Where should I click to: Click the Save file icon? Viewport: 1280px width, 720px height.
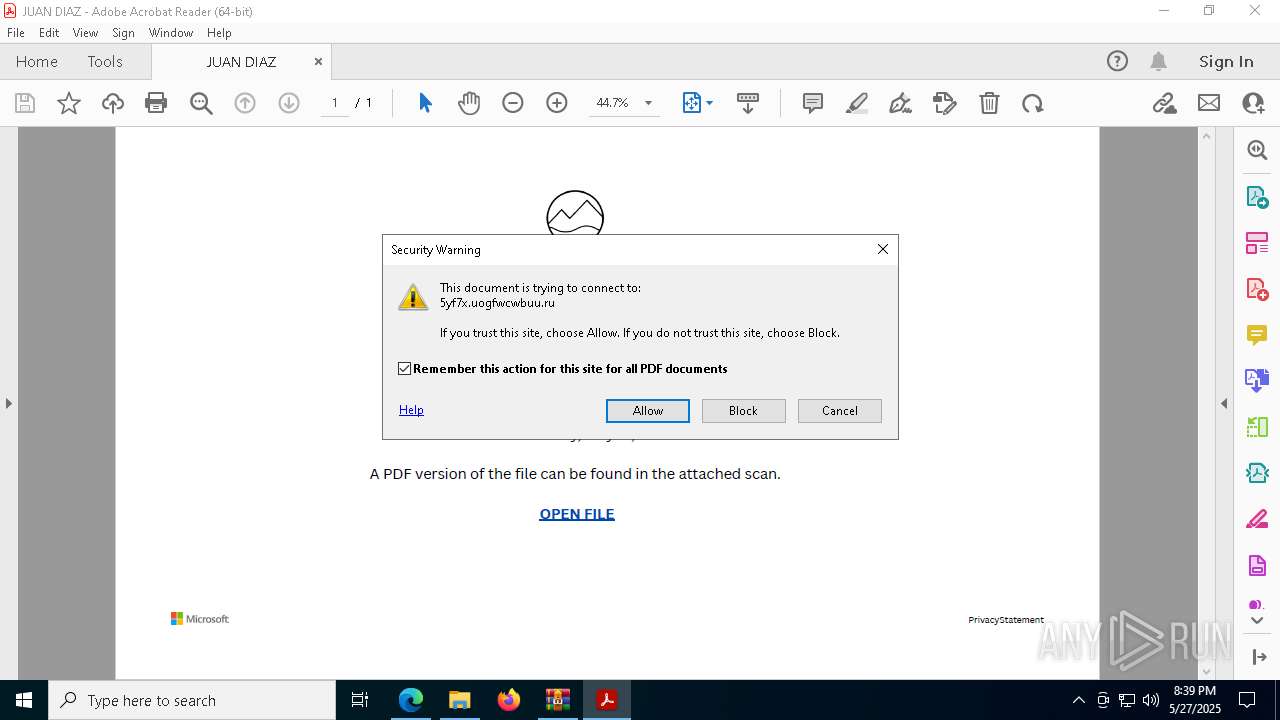pos(25,103)
